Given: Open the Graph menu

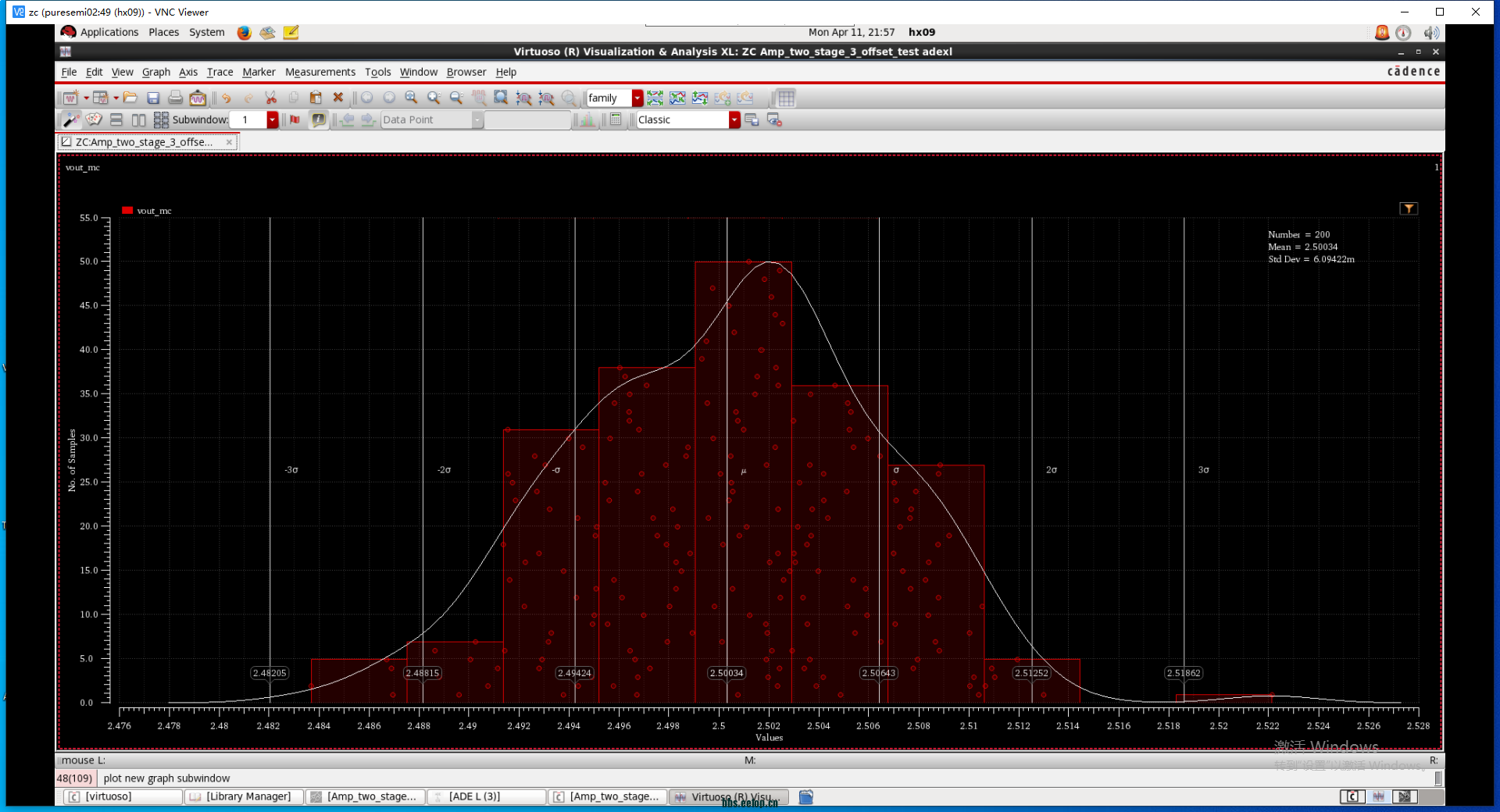Looking at the screenshot, I should (156, 72).
